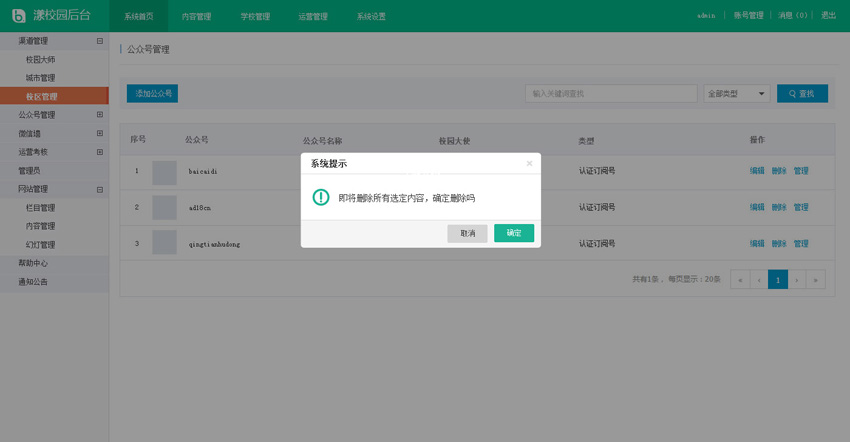Viewport: 850px width, 442px height.
Task: Click the keyword search input field
Action: tap(611, 93)
